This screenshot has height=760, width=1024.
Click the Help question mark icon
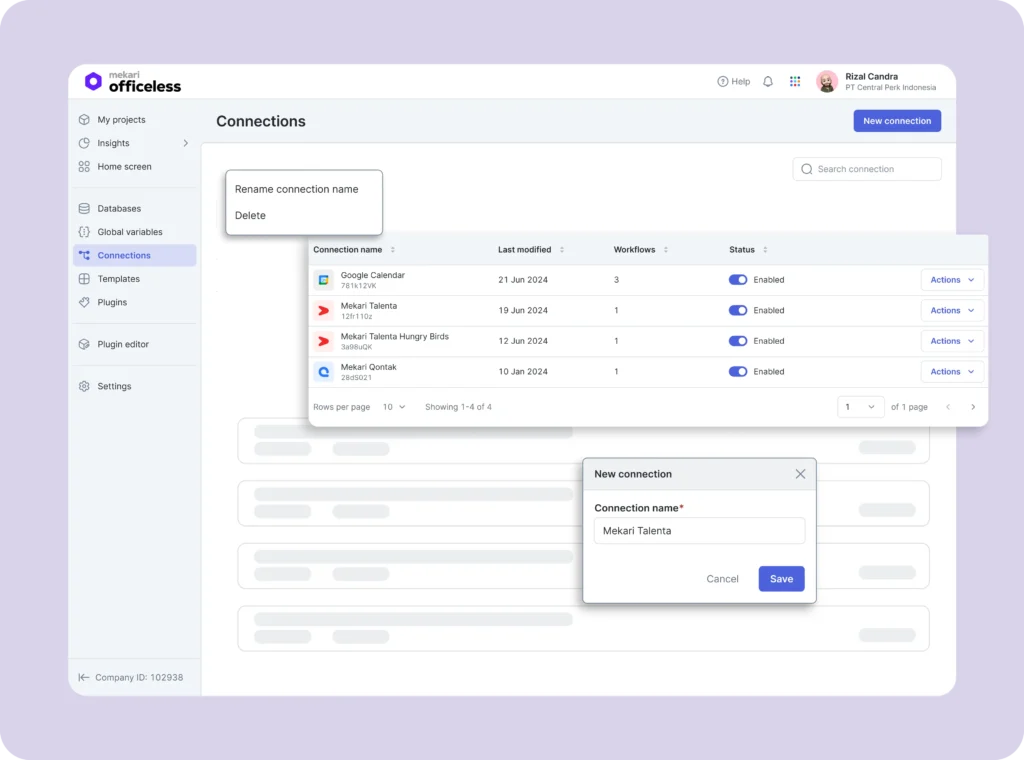click(722, 82)
